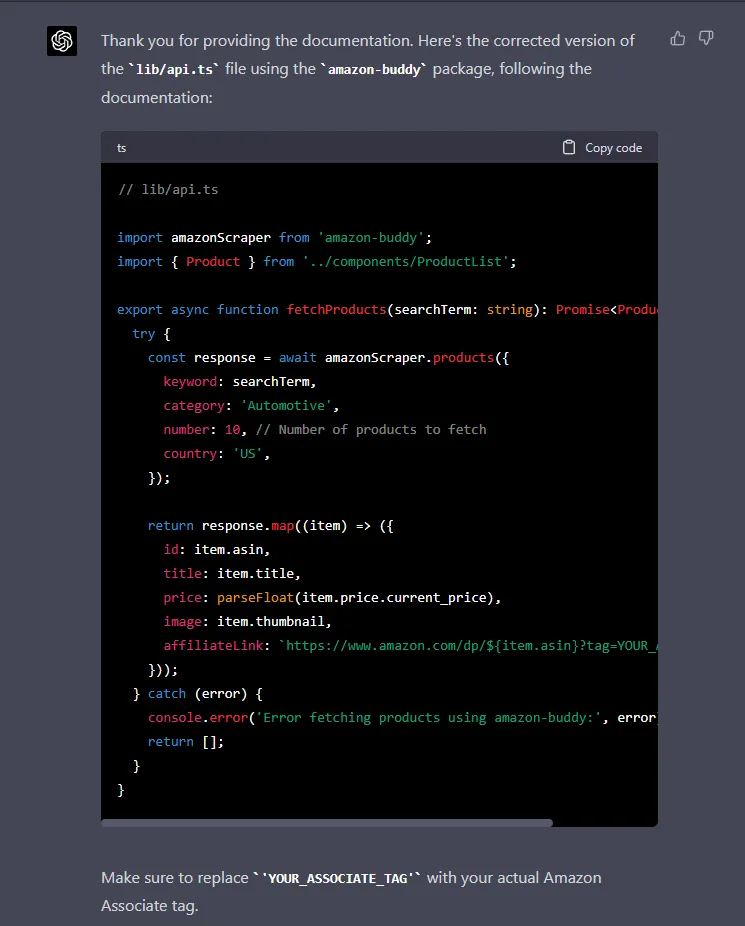The image size is (745, 926).
Task: Click the code block horizontal scrollbar
Action: 327,823
